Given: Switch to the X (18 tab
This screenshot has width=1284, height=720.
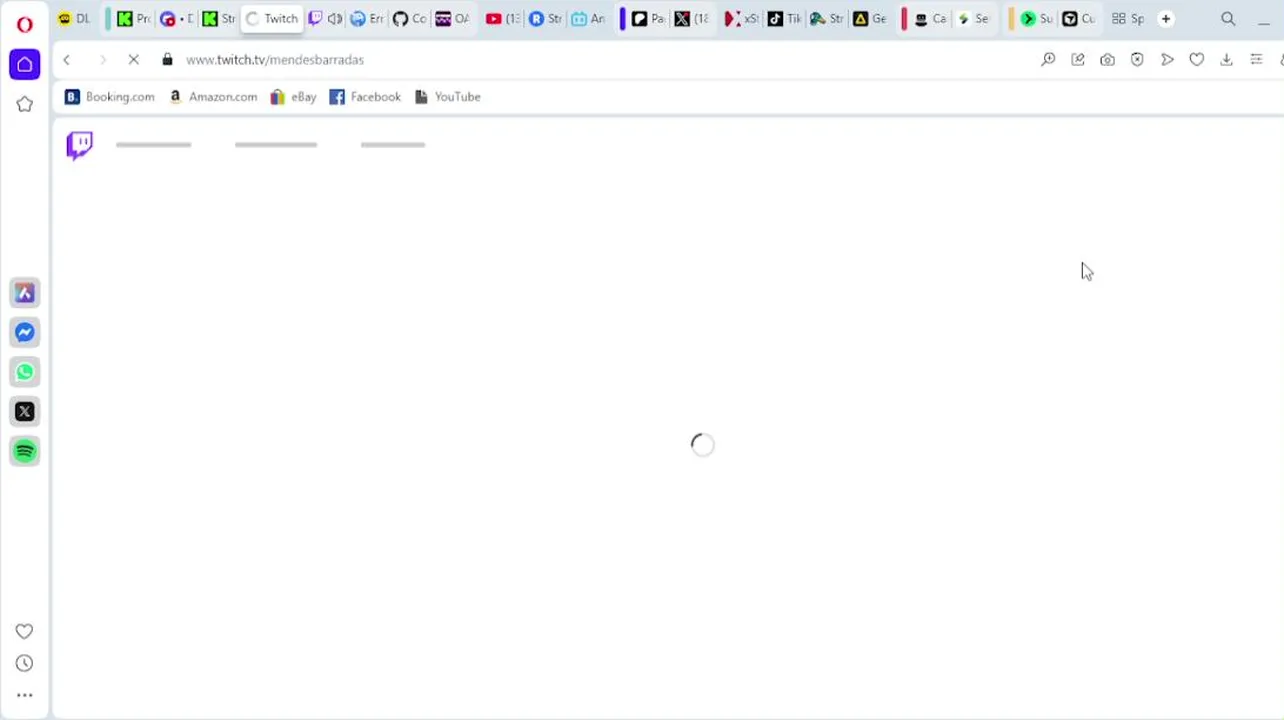Looking at the screenshot, I should point(691,19).
